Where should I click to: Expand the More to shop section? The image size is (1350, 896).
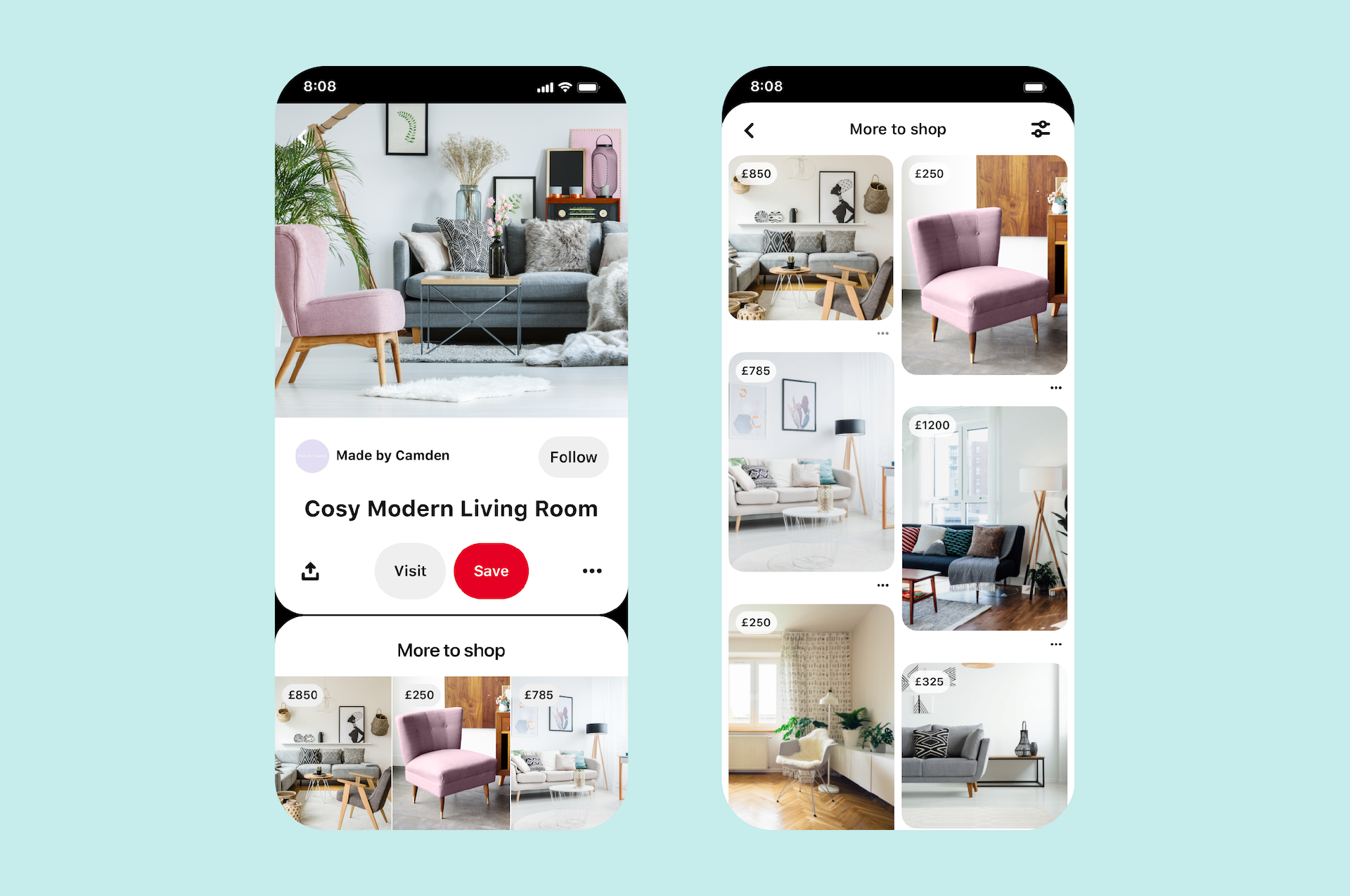click(452, 649)
